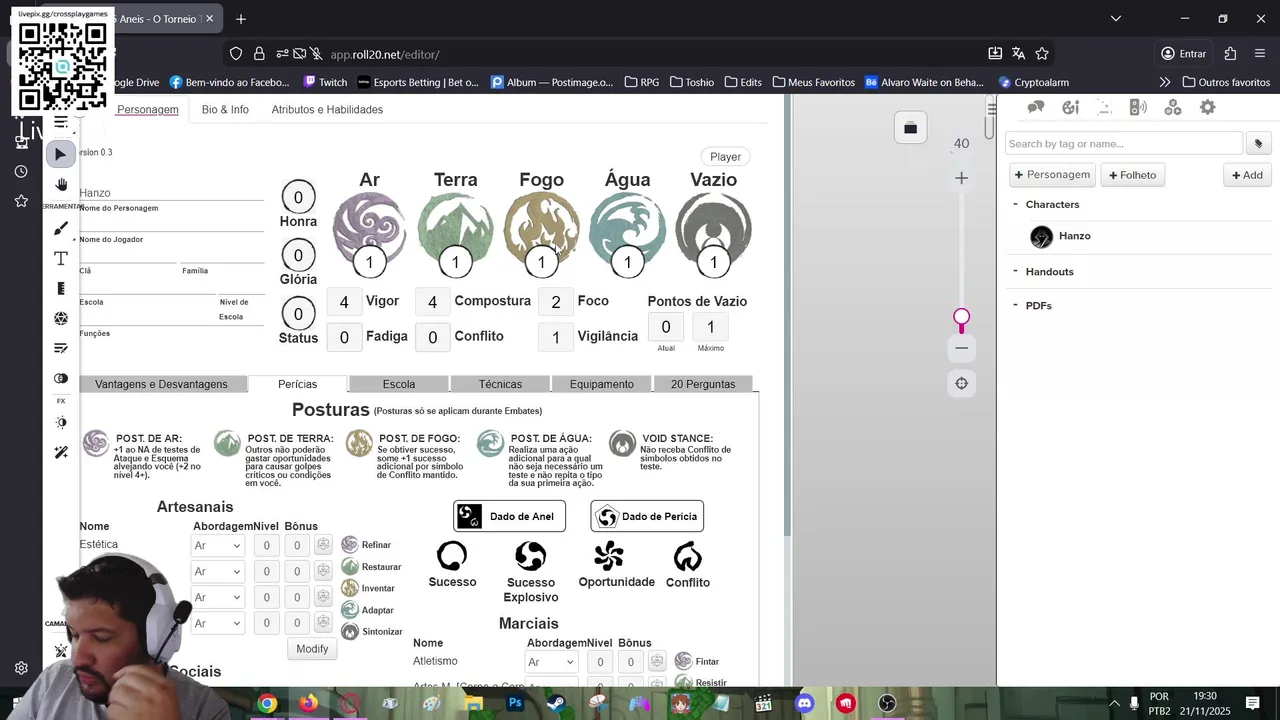Click the Sucesso symbol icon
Viewport: 1280px width, 720px height.
452,555
